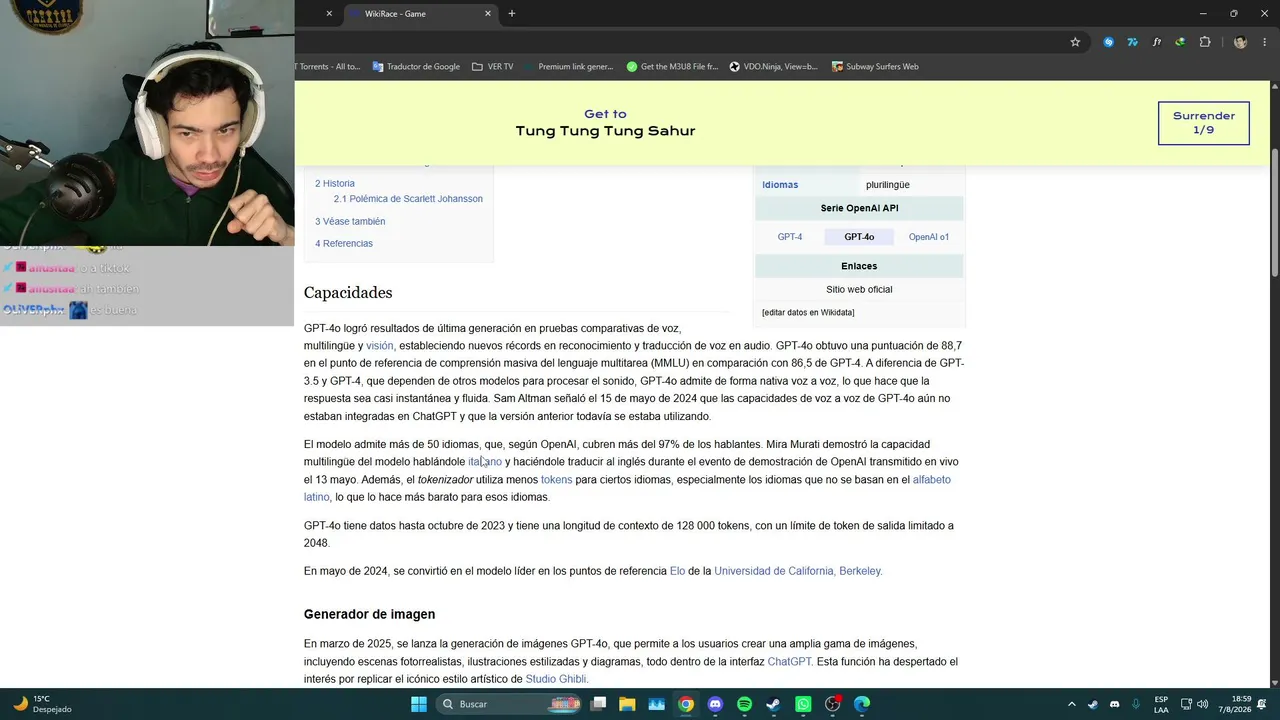Open the Premium link generator bookmark
Screen dimensions: 1280x720
coord(568,67)
